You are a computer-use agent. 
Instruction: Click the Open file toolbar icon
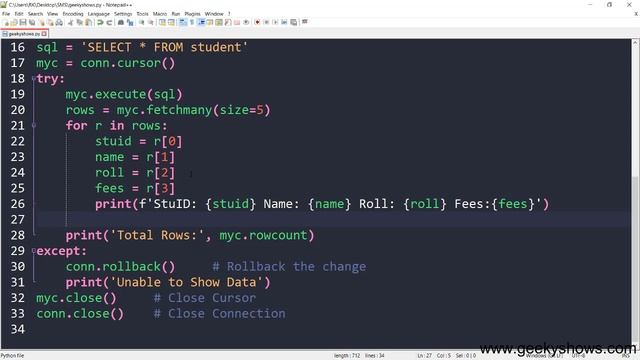[x=14, y=22]
